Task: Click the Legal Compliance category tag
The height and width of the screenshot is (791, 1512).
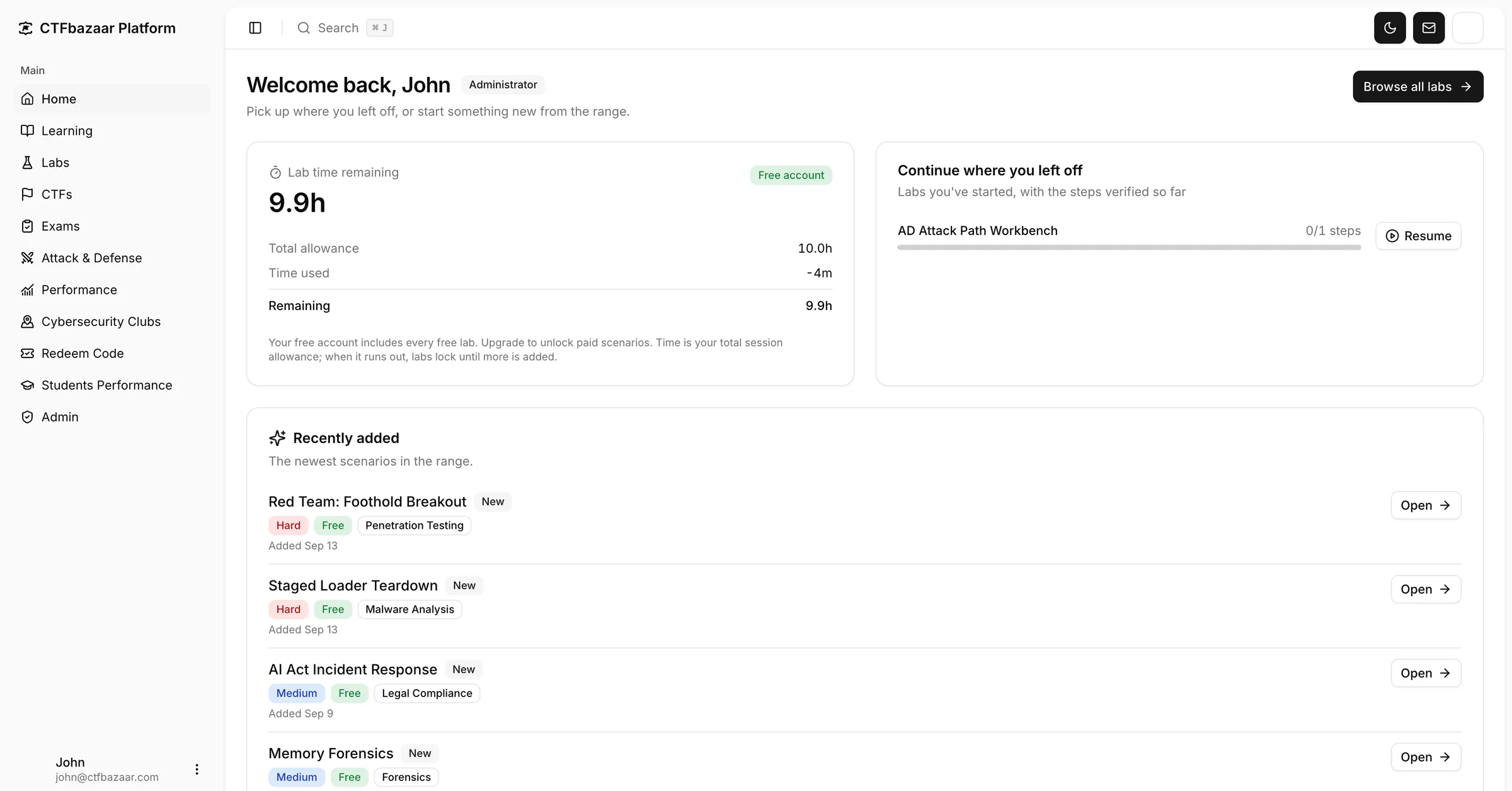Action: pyautogui.click(x=427, y=693)
